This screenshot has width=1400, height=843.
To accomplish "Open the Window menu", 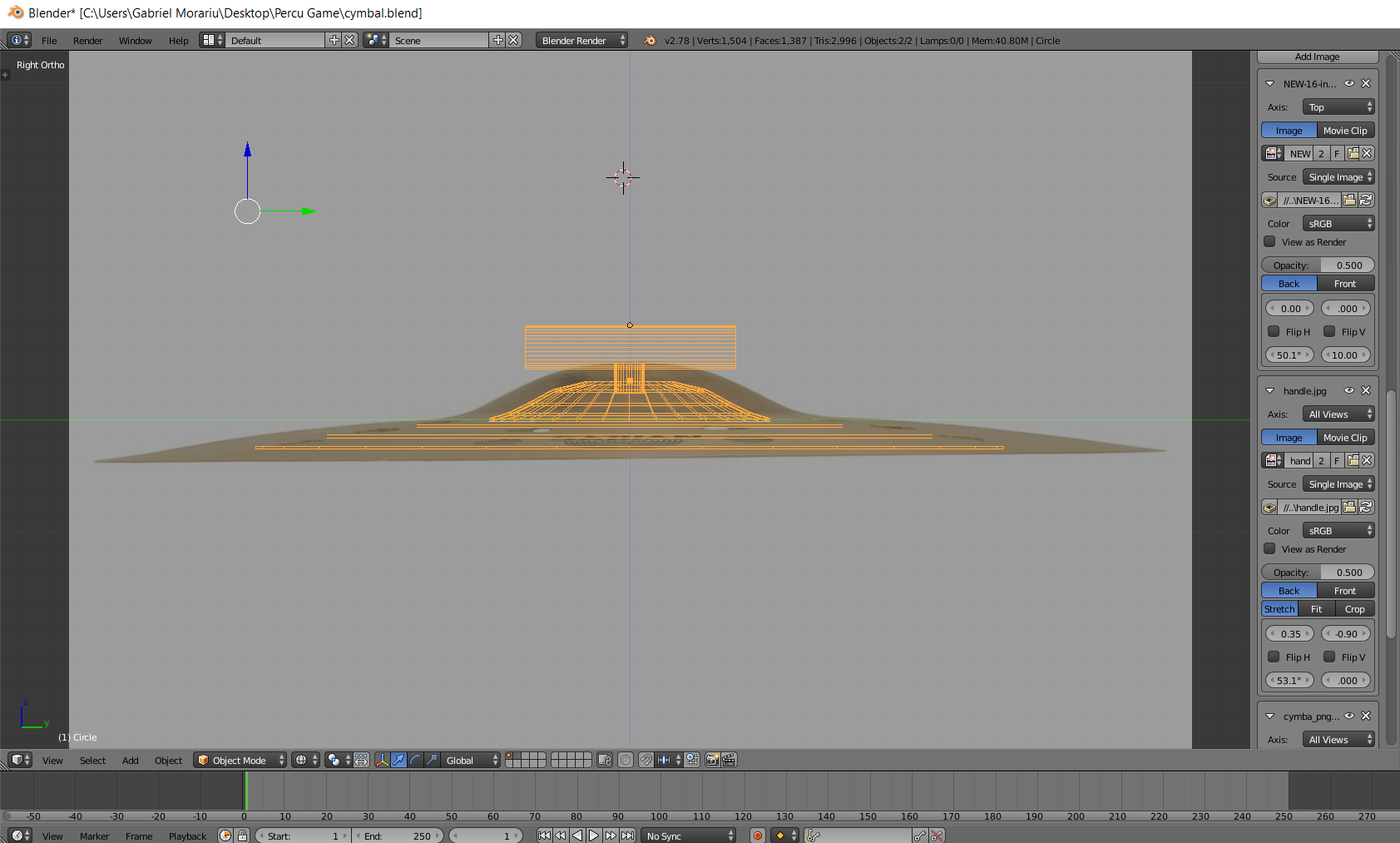I will tap(135, 40).
